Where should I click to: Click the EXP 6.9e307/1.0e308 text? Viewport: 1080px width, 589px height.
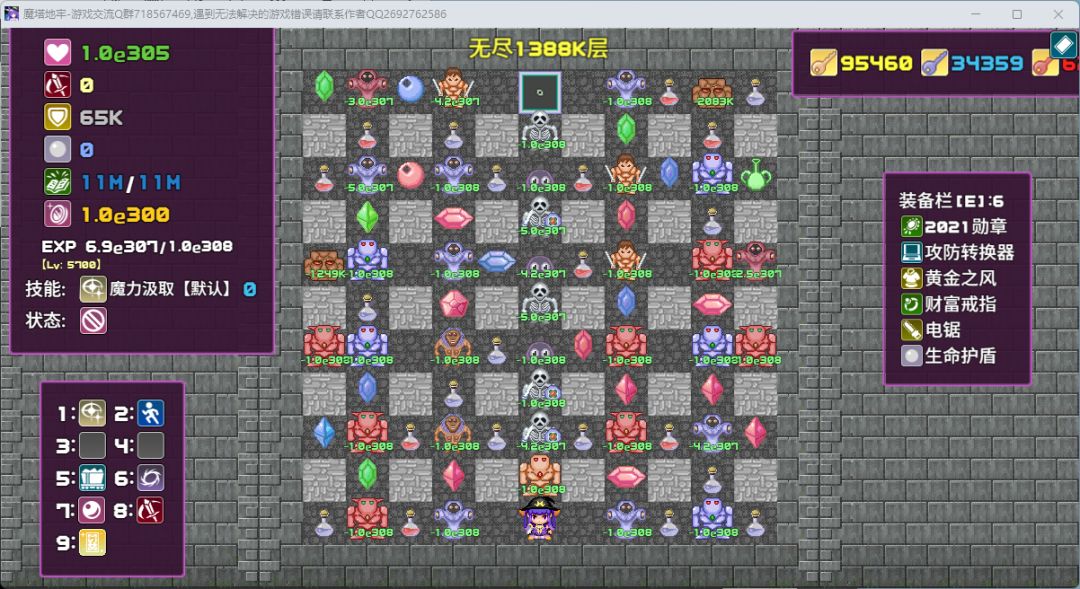pyautogui.click(x=136, y=247)
